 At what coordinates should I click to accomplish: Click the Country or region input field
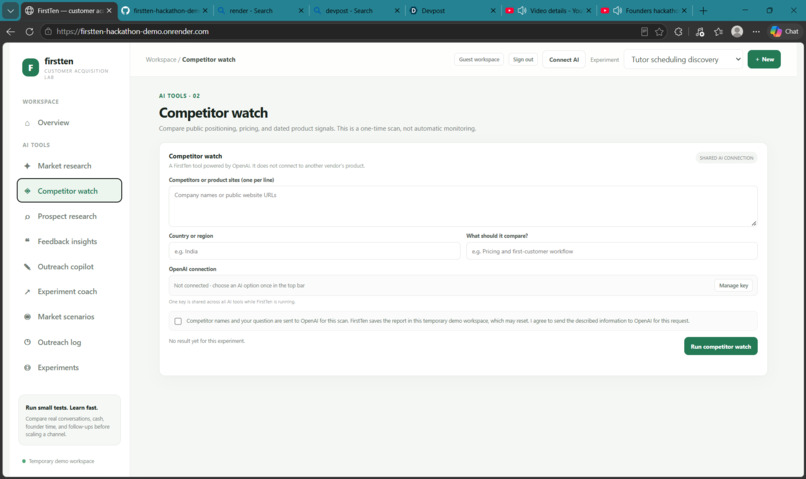pyautogui.click(x=314, y=251)
